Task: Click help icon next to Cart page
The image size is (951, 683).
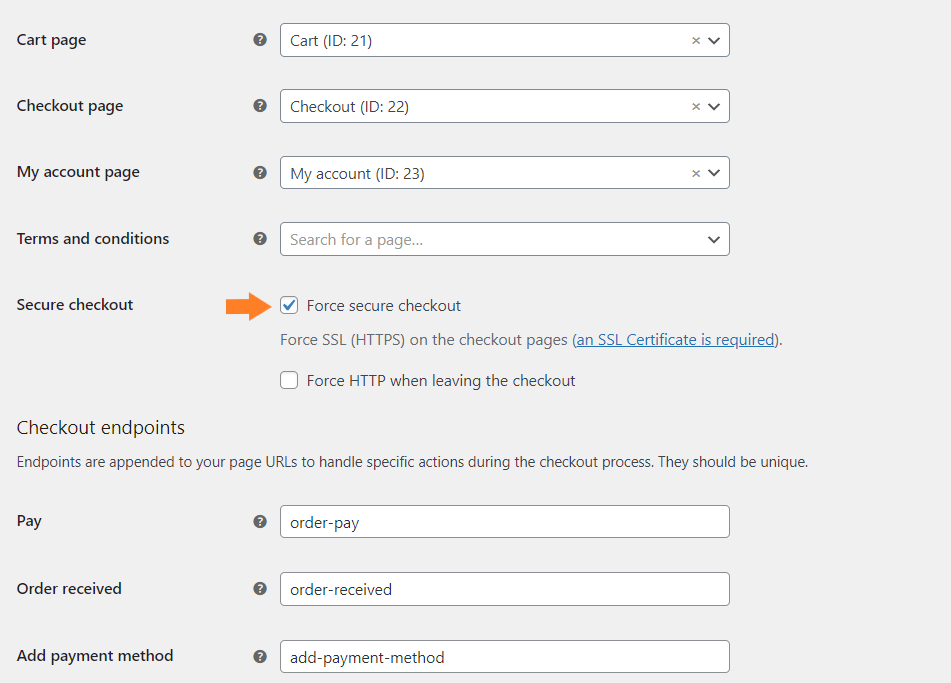Action: pyautogui.click(x=260, y=40)
